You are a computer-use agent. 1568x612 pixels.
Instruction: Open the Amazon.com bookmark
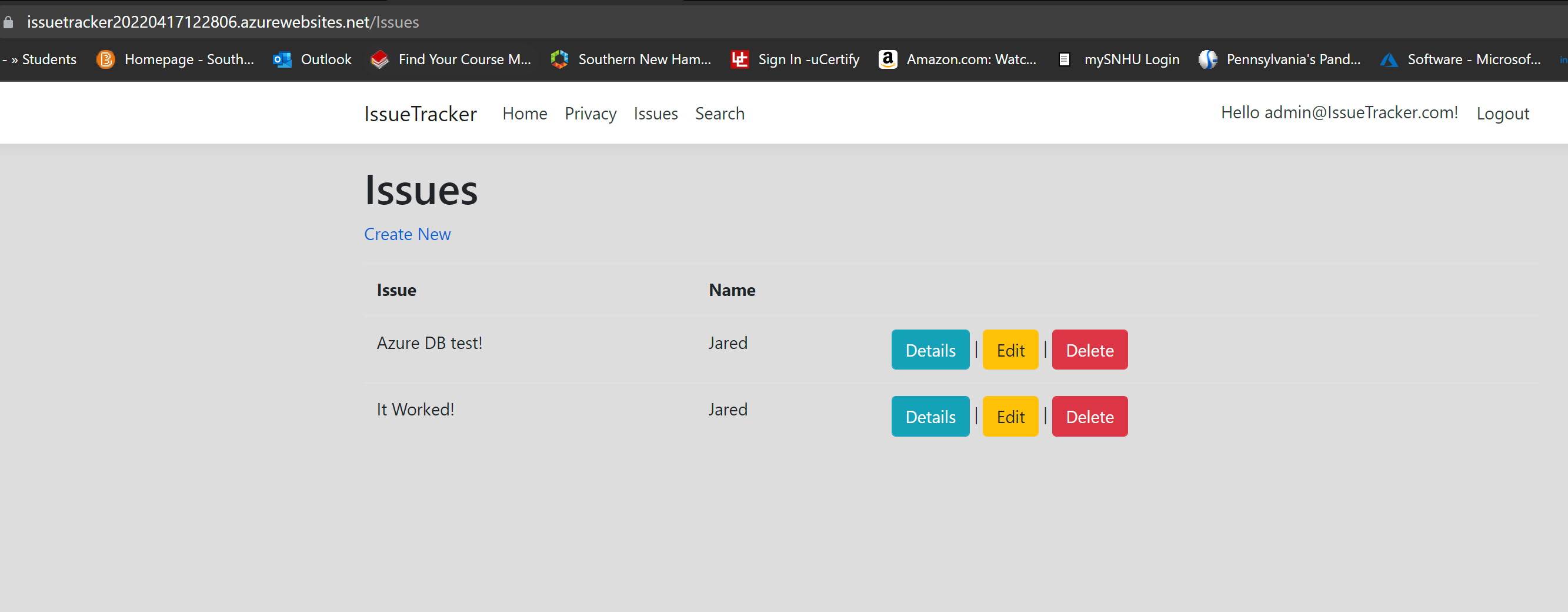pos(958,59)
